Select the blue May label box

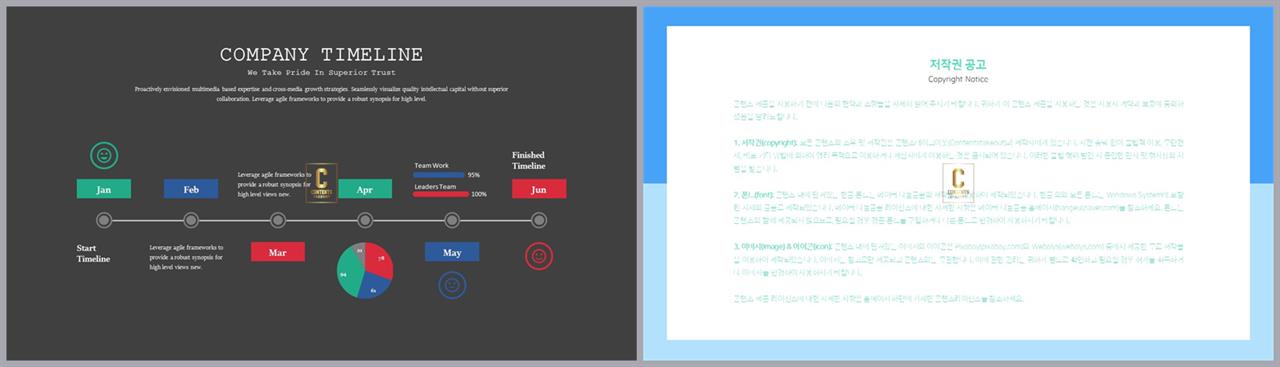point(452,252)
